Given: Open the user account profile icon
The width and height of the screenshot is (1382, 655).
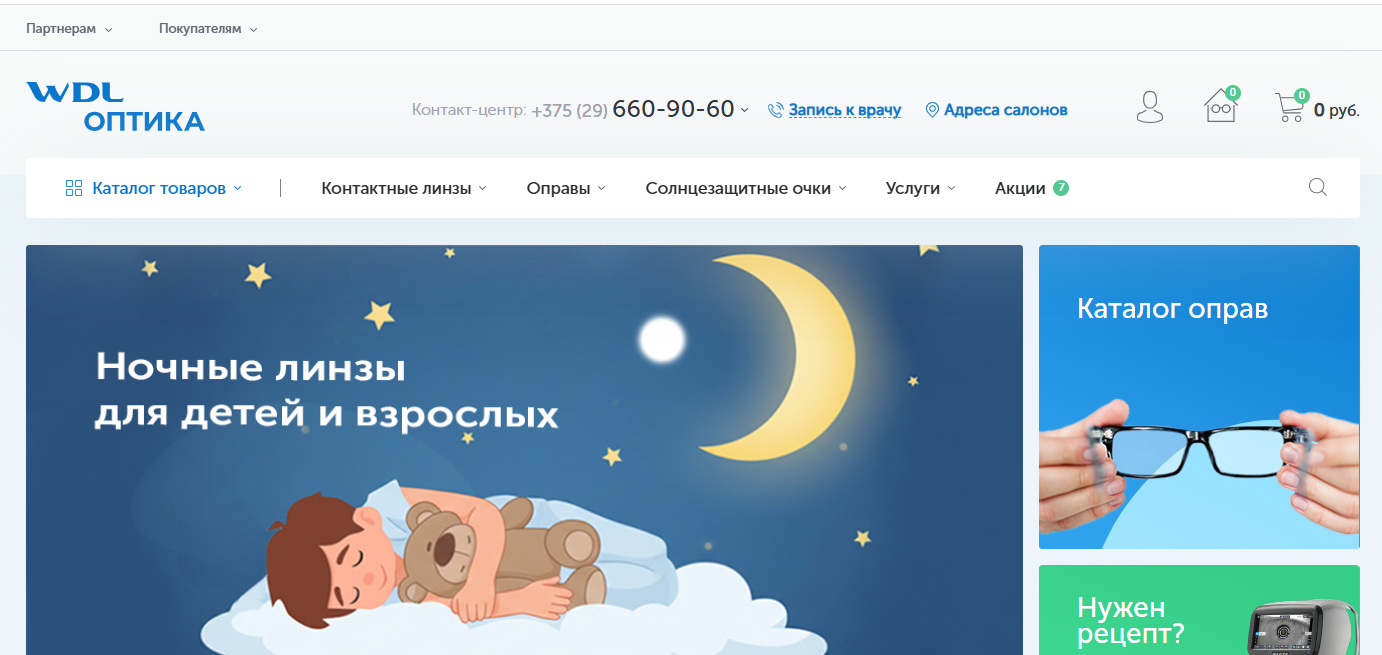Looking at the screenshot, I should 1150,107.
